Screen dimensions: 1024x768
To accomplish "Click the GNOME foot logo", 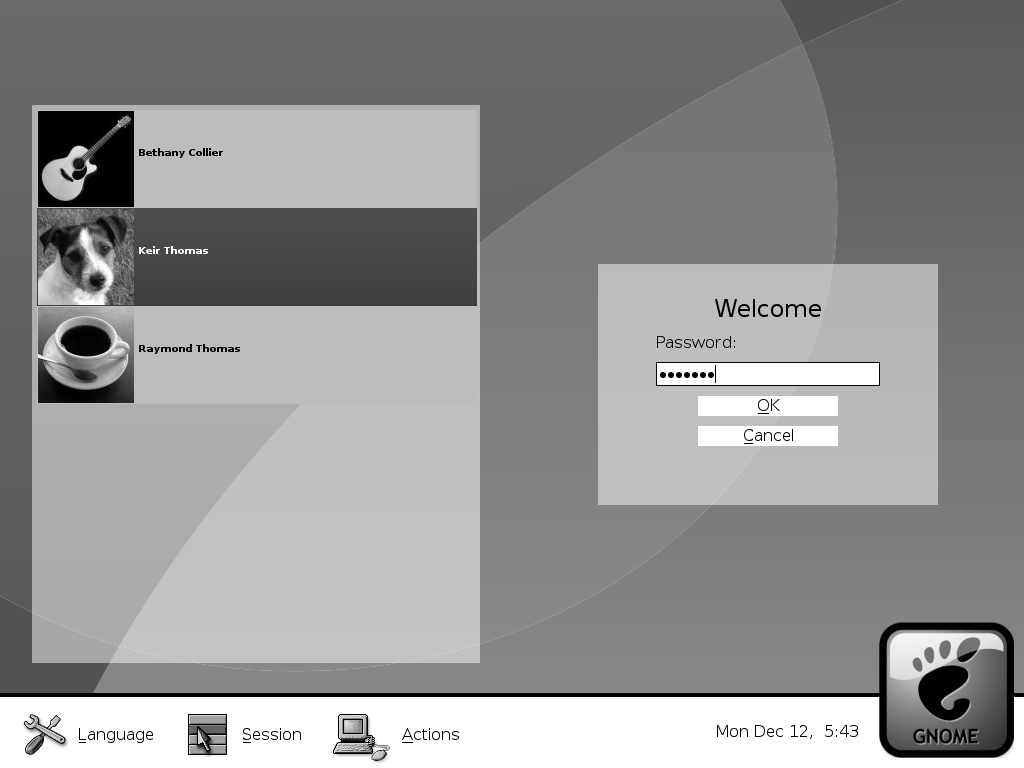I will point(946,691).
